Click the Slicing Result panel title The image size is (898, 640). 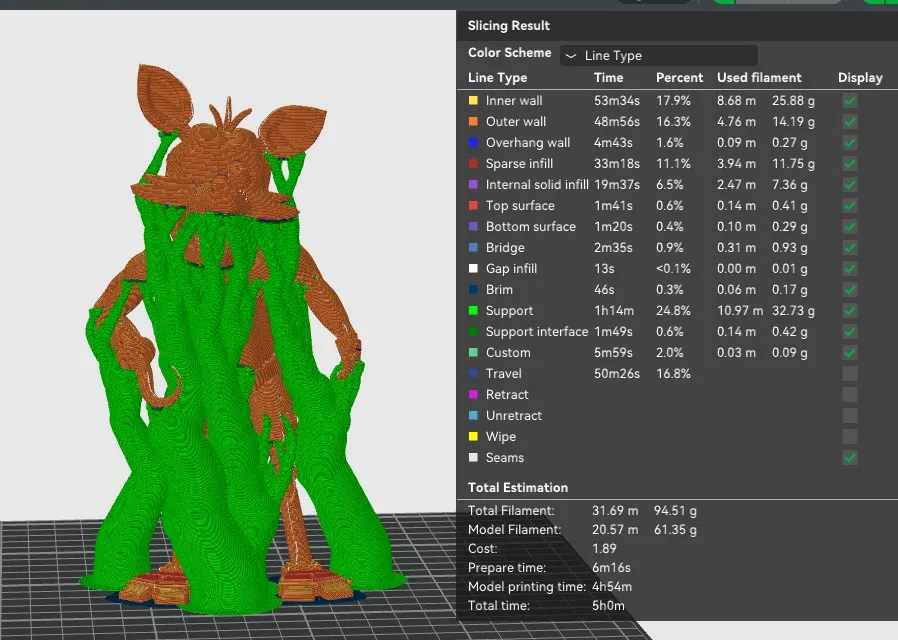tap(509, 26)
